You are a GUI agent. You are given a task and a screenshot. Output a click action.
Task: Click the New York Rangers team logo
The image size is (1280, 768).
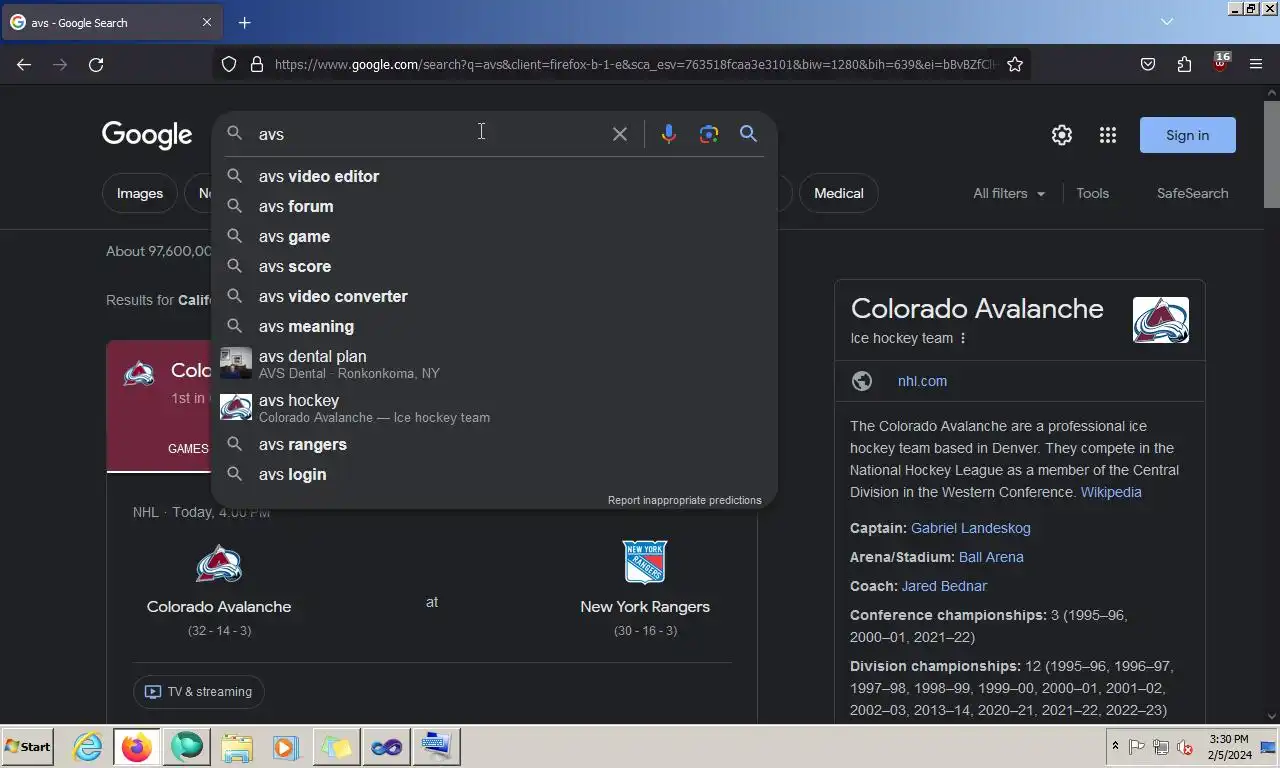pos(645,563)
